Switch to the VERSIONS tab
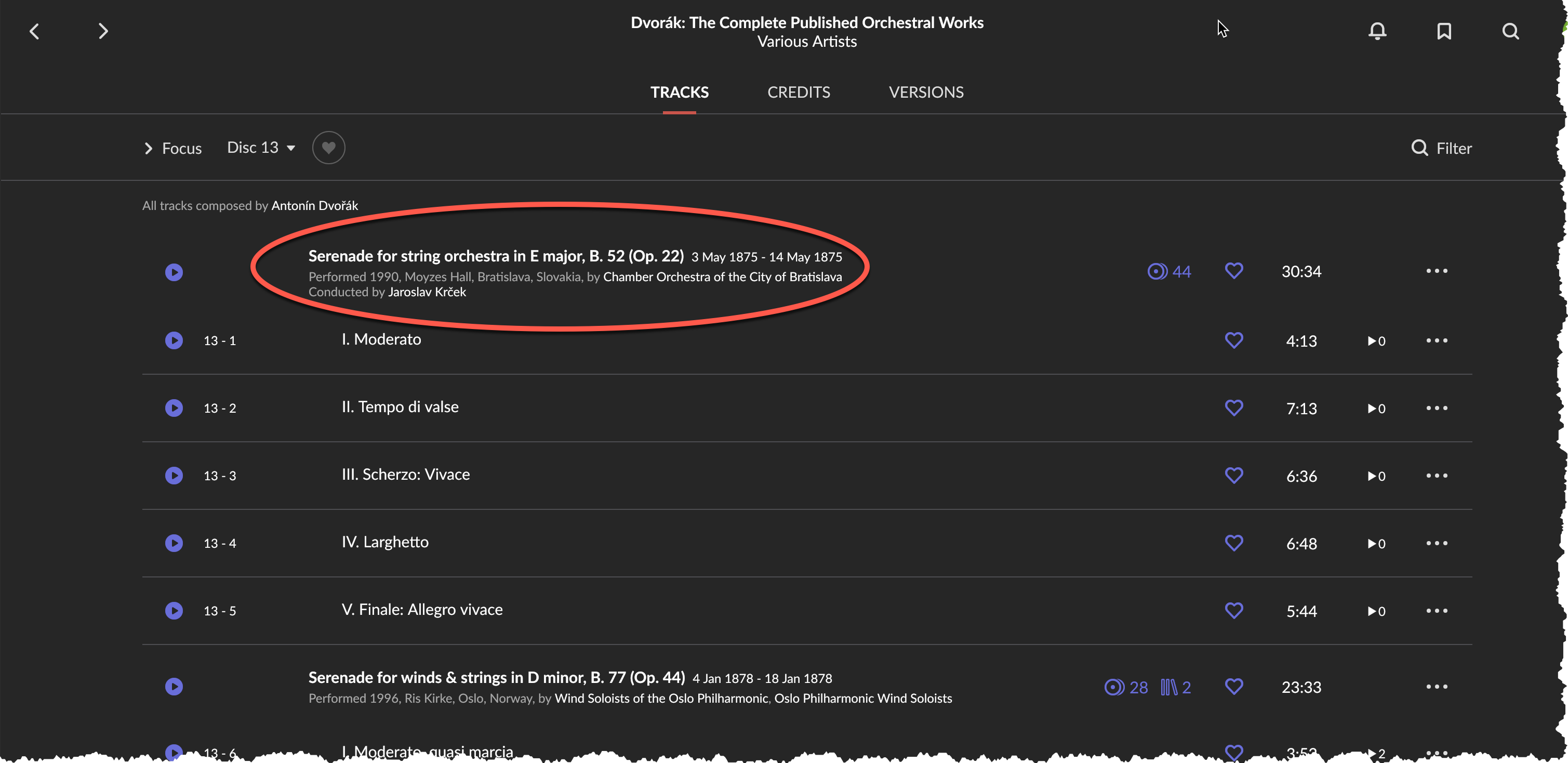The image size is (1568, 763). coord(926,92)
